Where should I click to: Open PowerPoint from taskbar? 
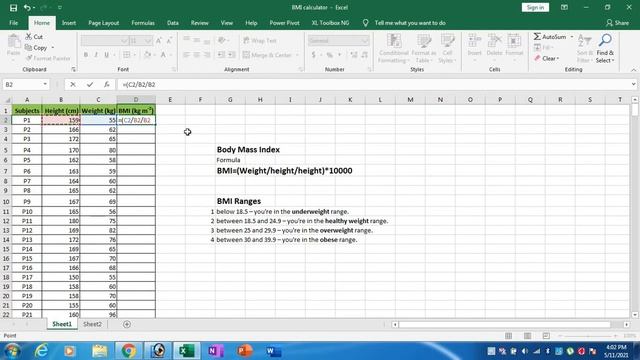tap(244, 351)
